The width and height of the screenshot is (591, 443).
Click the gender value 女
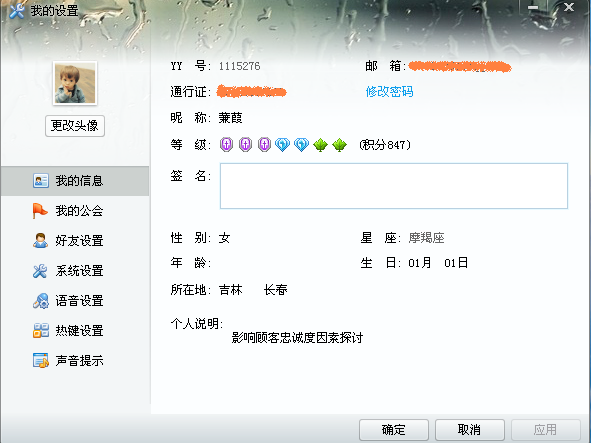click(224, 238)
